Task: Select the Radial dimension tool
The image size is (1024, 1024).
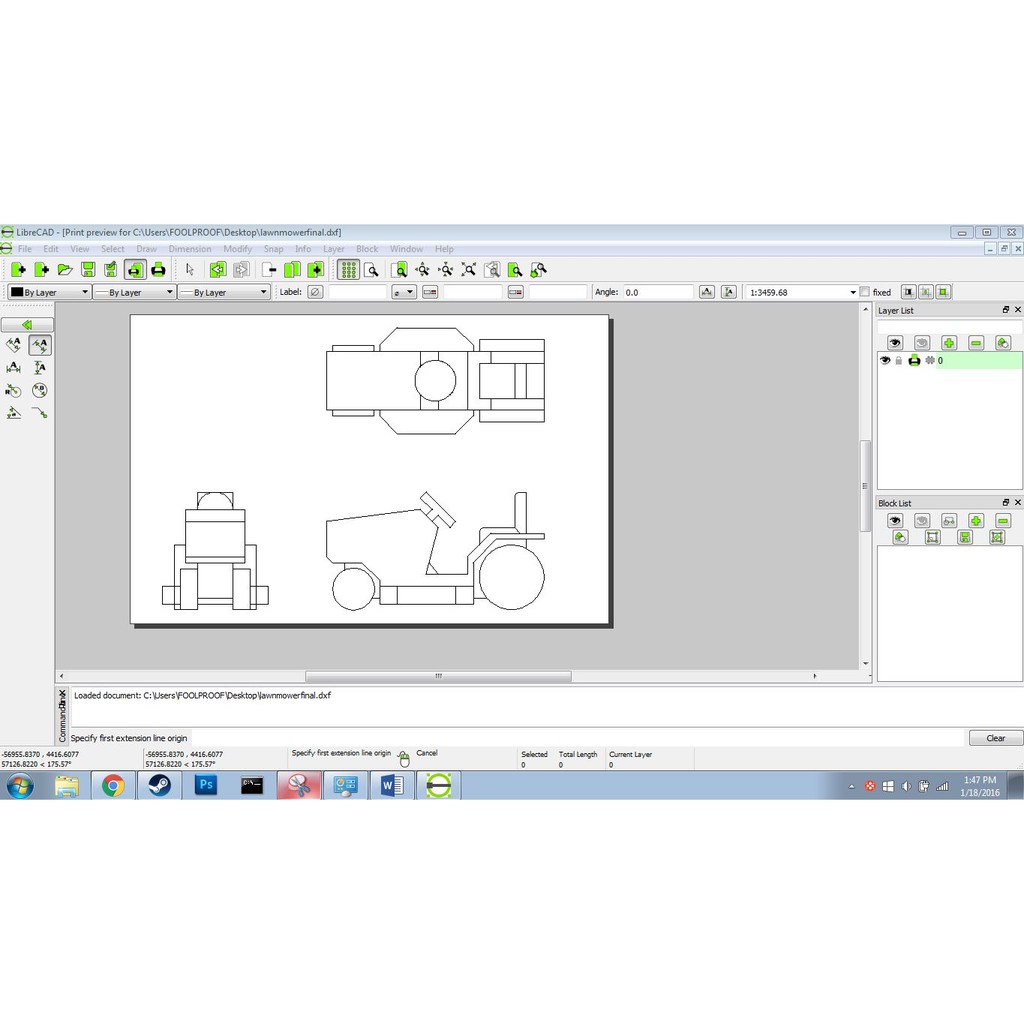Action: (x=14, y=391)
